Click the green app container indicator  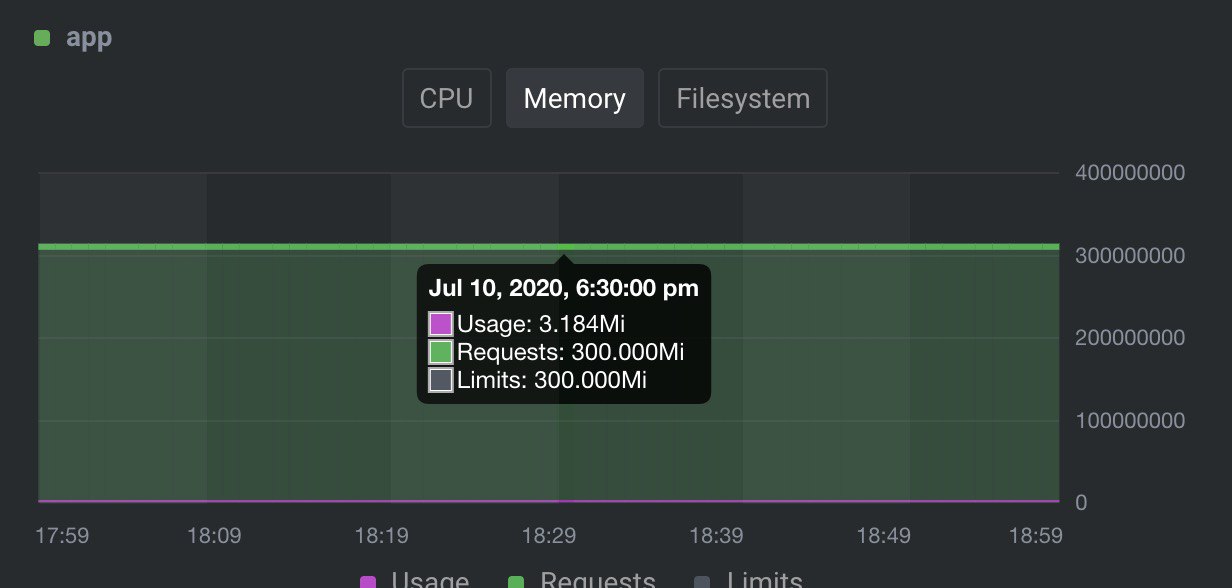coord(42,38)
